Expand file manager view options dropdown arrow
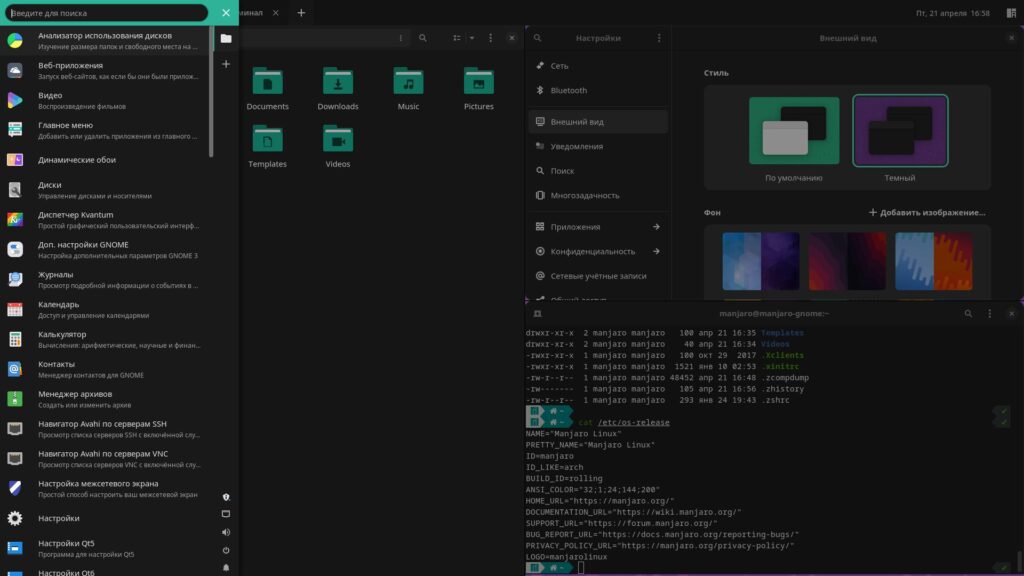This screenshot has height=576, width=1024. coord(472,38)
